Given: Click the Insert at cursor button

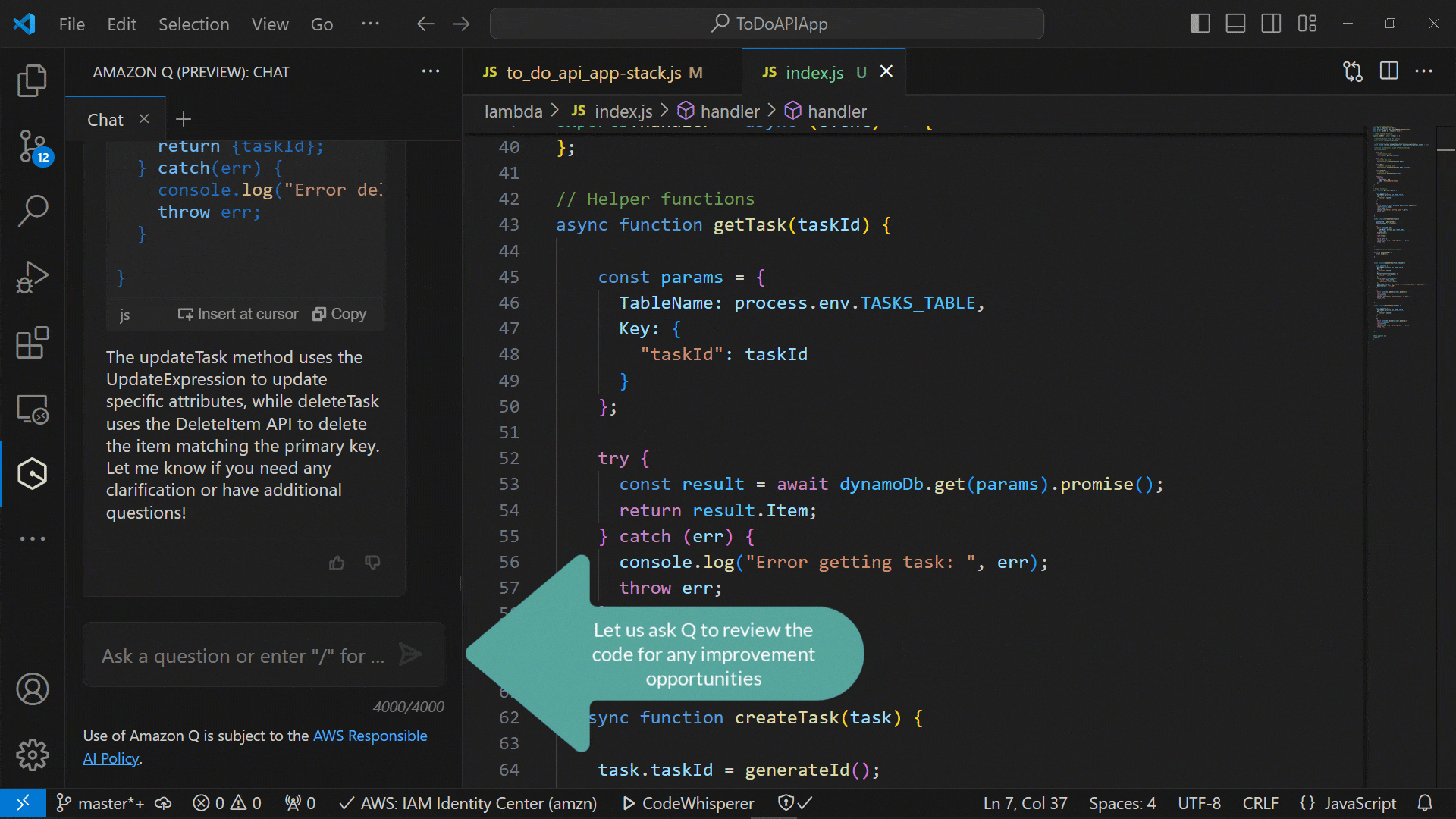Looking at the screenshot, I should coord(237,313).
